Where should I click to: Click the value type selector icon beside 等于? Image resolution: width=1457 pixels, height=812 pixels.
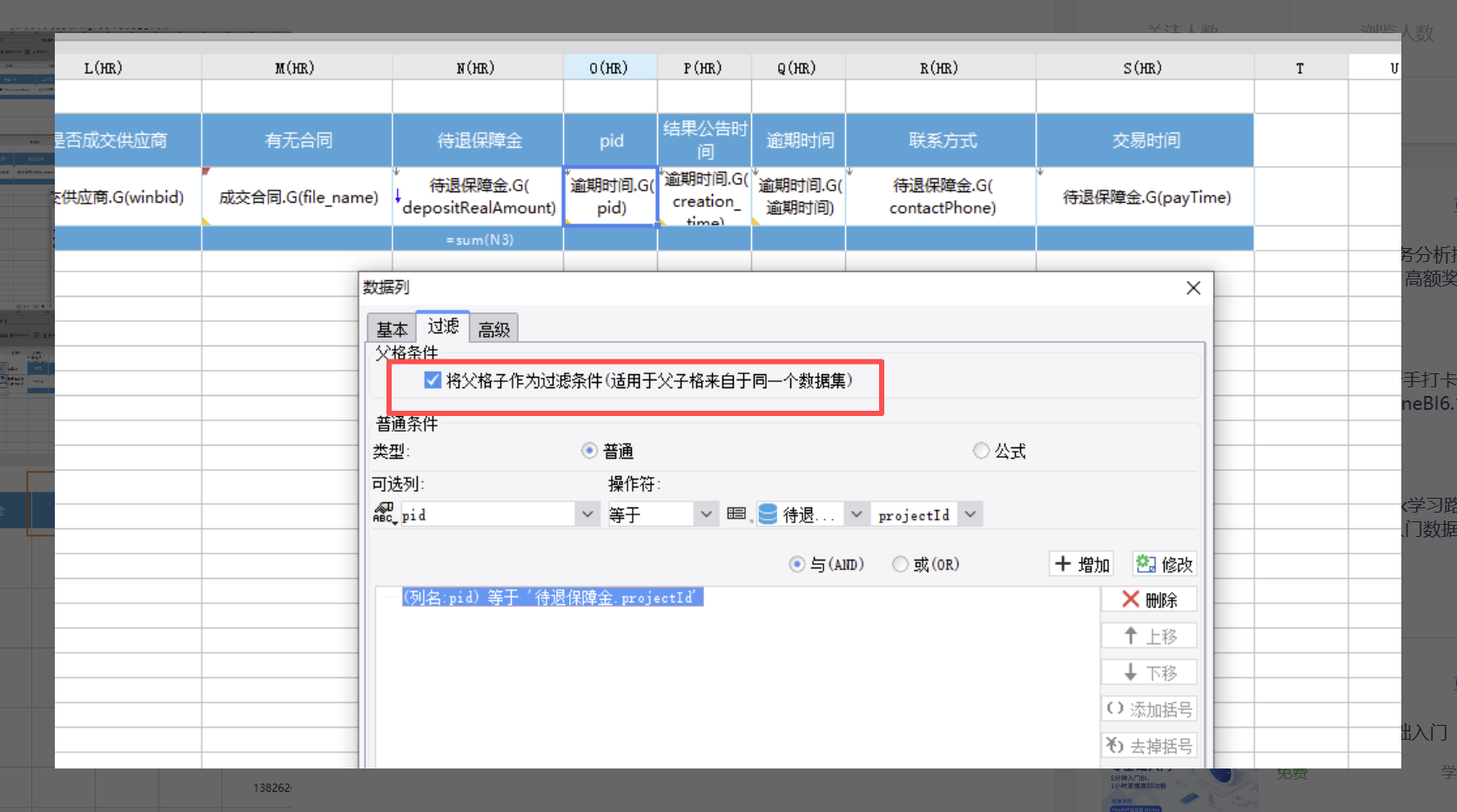click(x=737, y=514)
